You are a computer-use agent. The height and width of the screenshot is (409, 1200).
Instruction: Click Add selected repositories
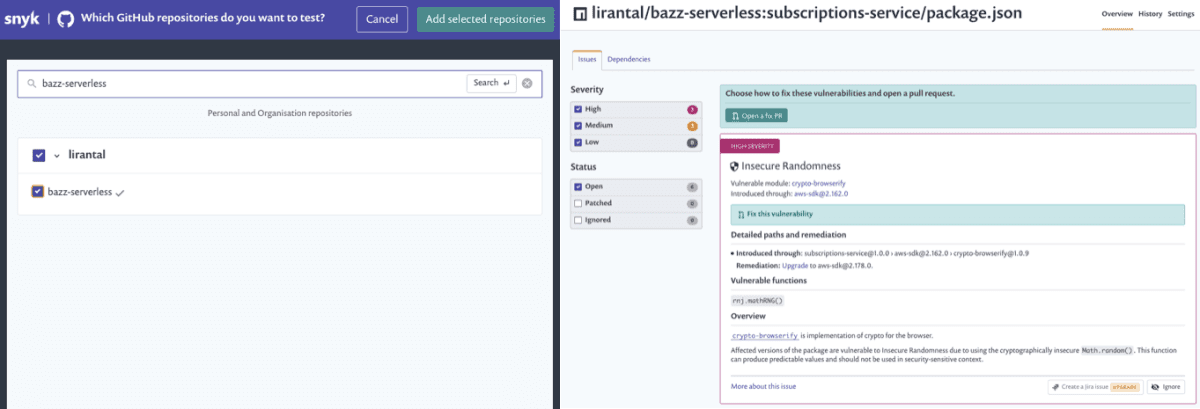coord(485,19)
